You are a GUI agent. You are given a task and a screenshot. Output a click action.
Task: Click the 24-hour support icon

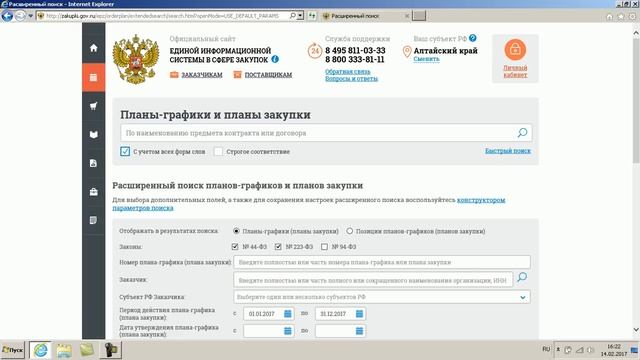click(x=315, y=51)
